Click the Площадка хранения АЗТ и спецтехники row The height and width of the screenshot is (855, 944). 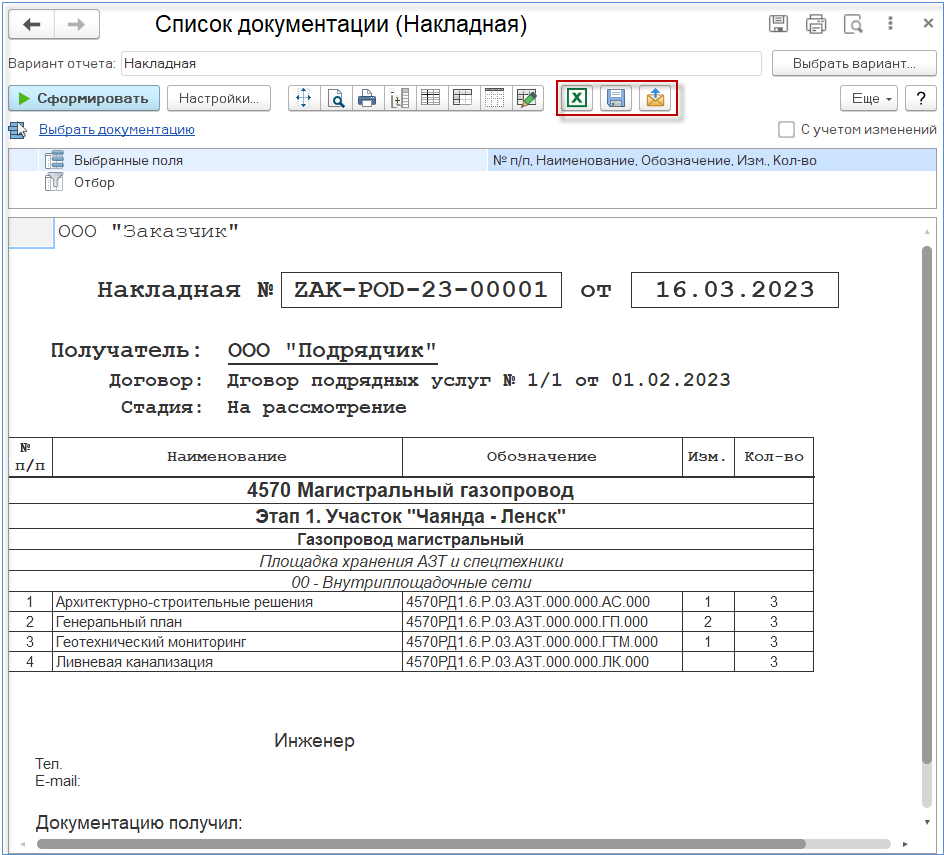click(x=411, y=561)
